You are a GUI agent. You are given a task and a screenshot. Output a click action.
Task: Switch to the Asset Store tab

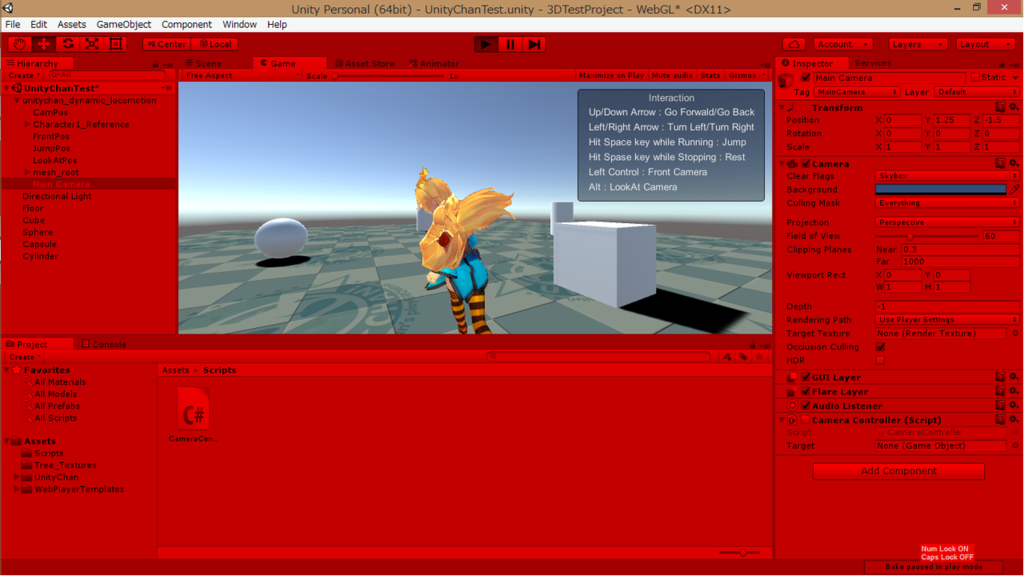[x=364, y=63]
